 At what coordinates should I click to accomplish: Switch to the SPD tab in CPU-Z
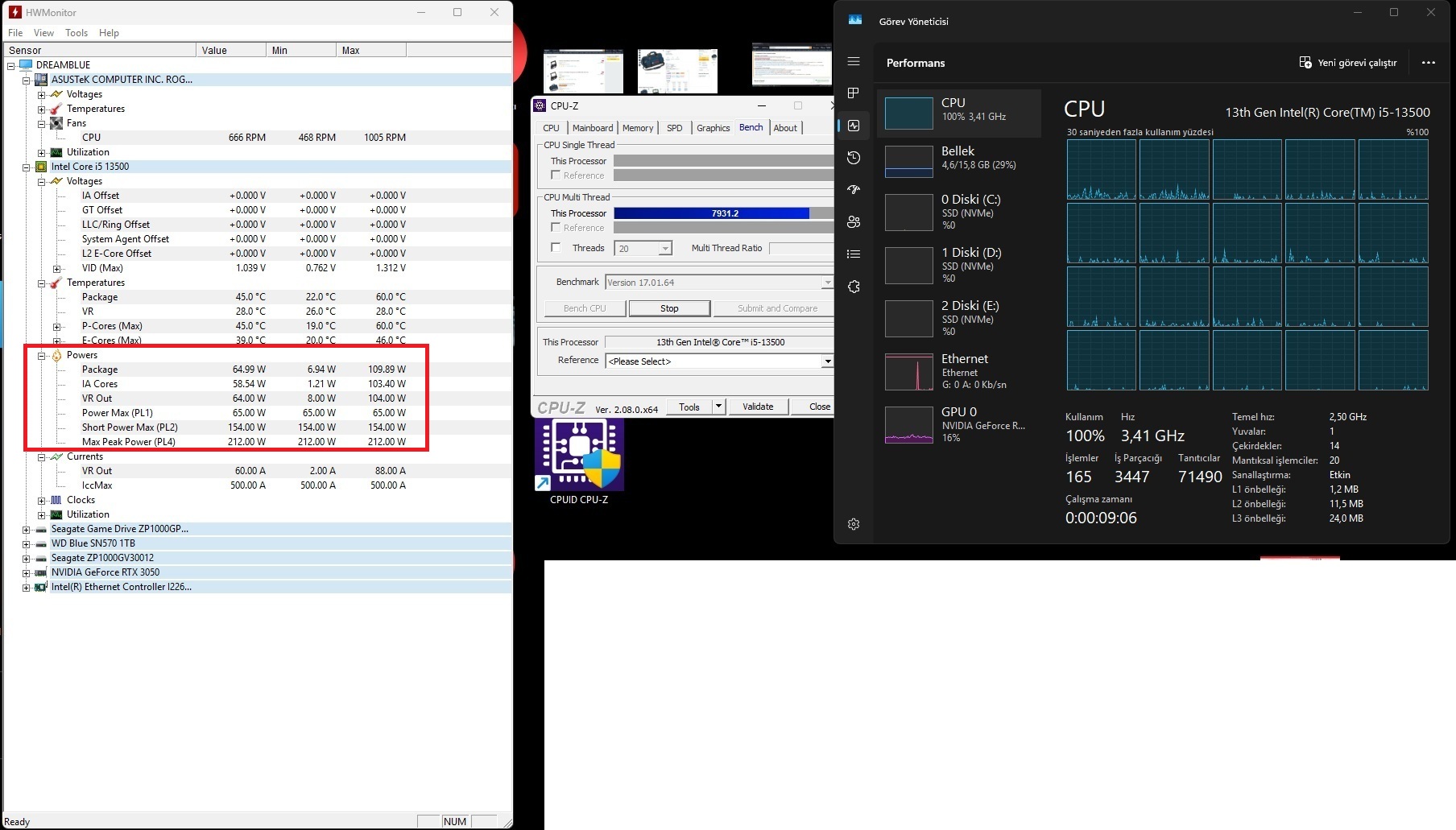coord(675,128)
